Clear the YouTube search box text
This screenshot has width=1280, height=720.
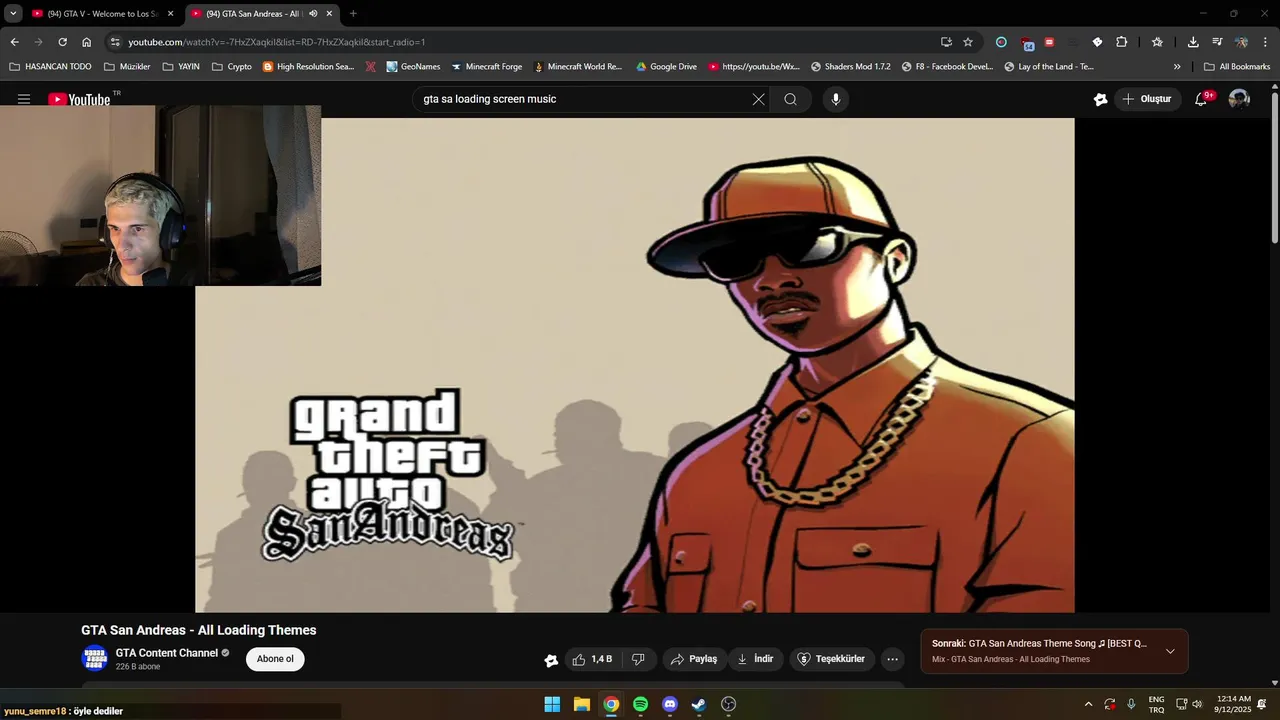758,99
